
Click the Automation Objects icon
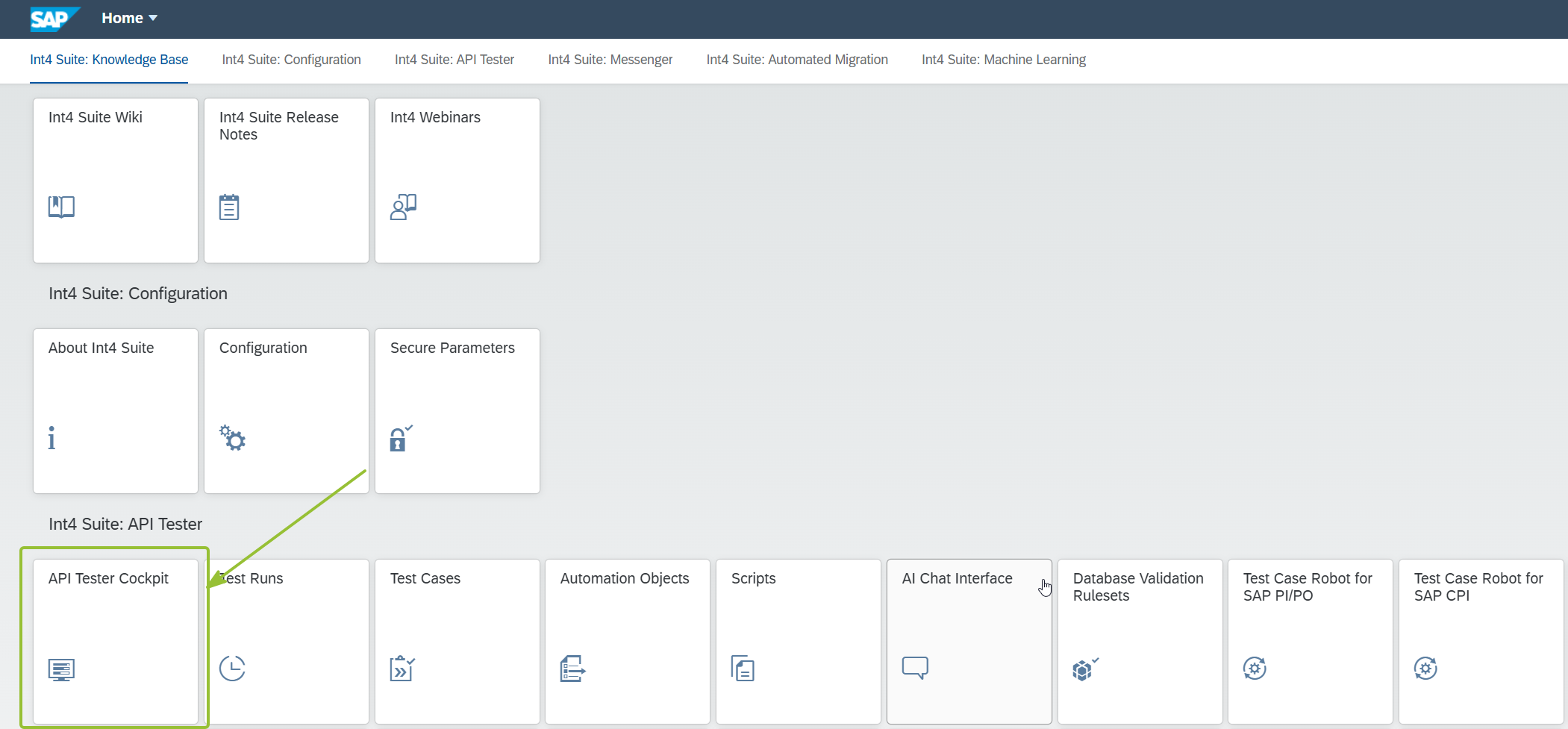(x=572, y=669)
